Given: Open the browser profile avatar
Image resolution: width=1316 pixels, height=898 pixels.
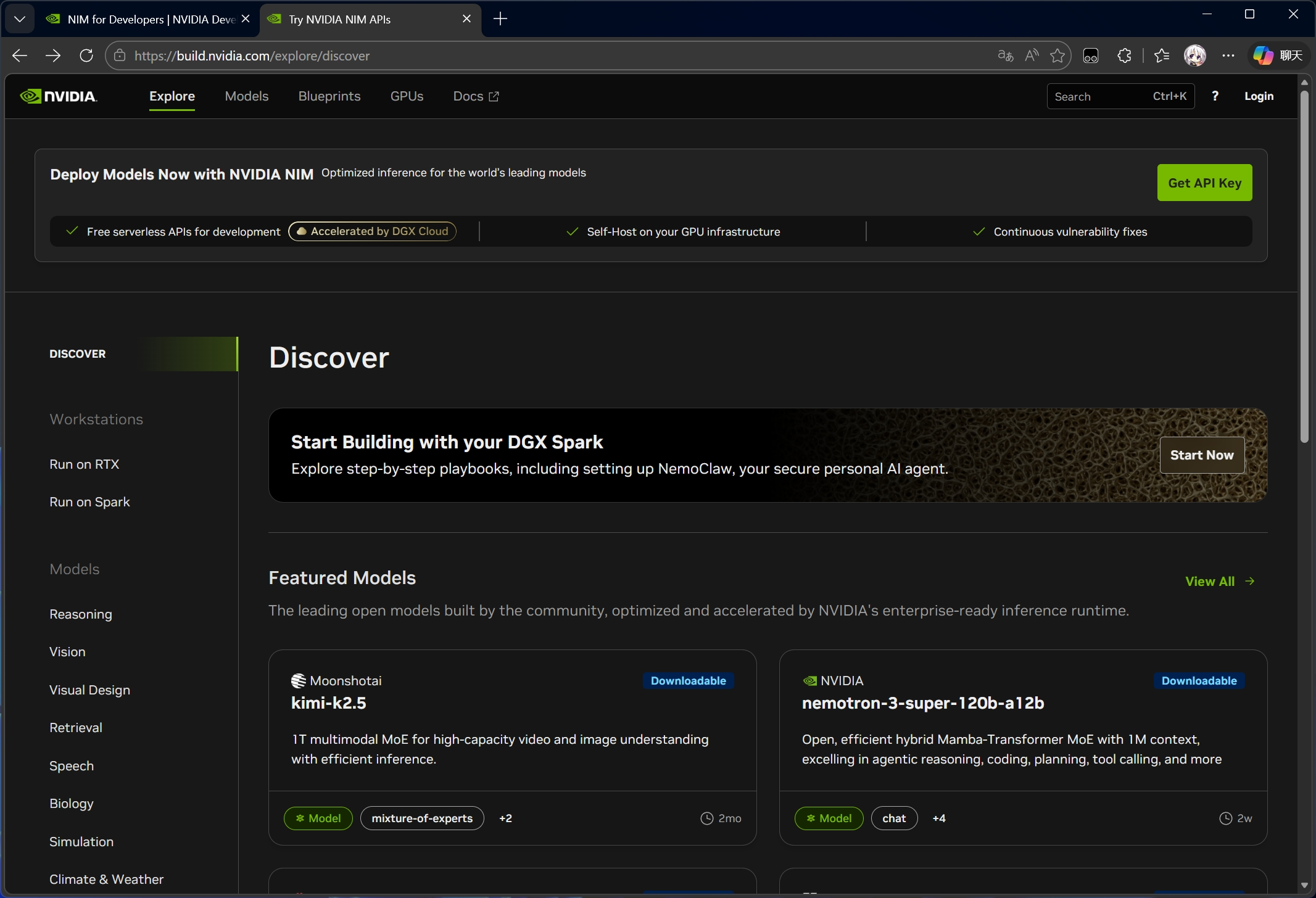Looking at the screenshot, I should (x=1194, y=56).
